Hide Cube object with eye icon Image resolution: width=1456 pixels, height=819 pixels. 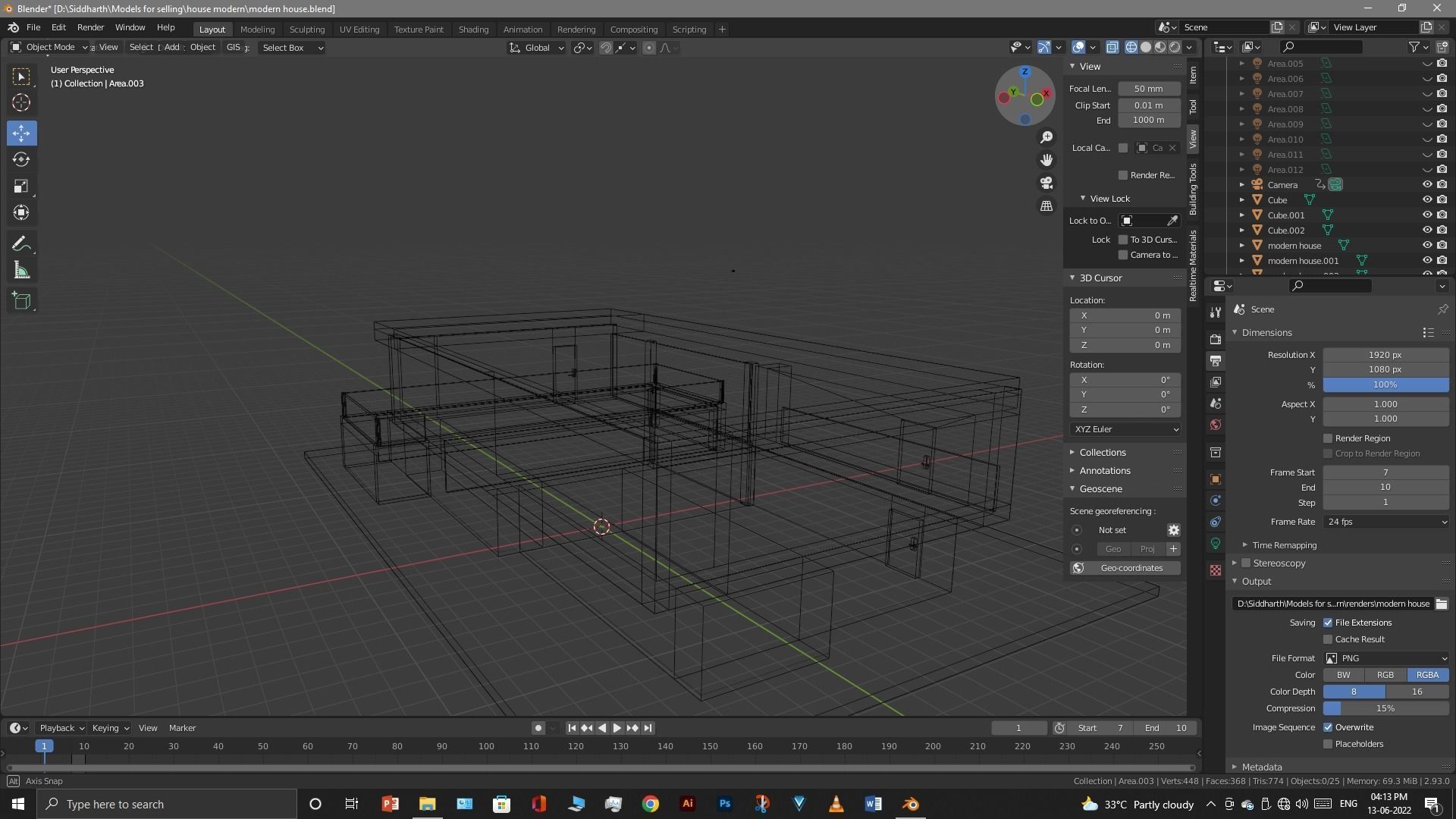click(1426, 200)
